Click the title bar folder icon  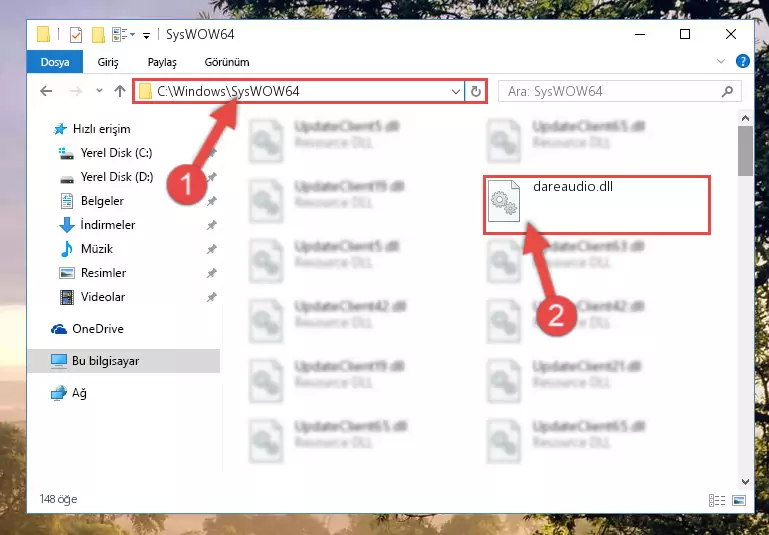point(43,34)
